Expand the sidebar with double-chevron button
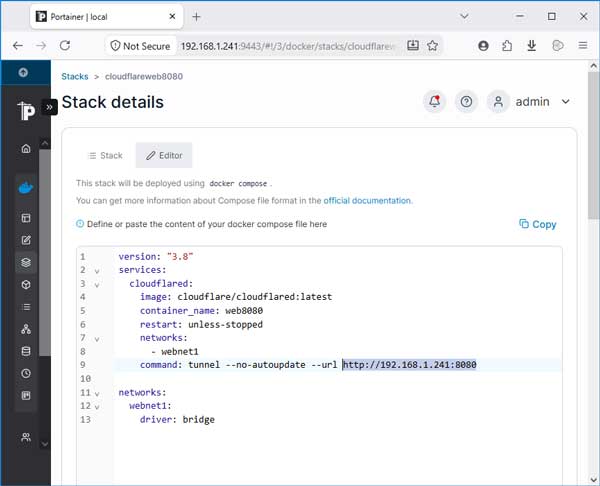The image size is (600, 486). [49, 107]
